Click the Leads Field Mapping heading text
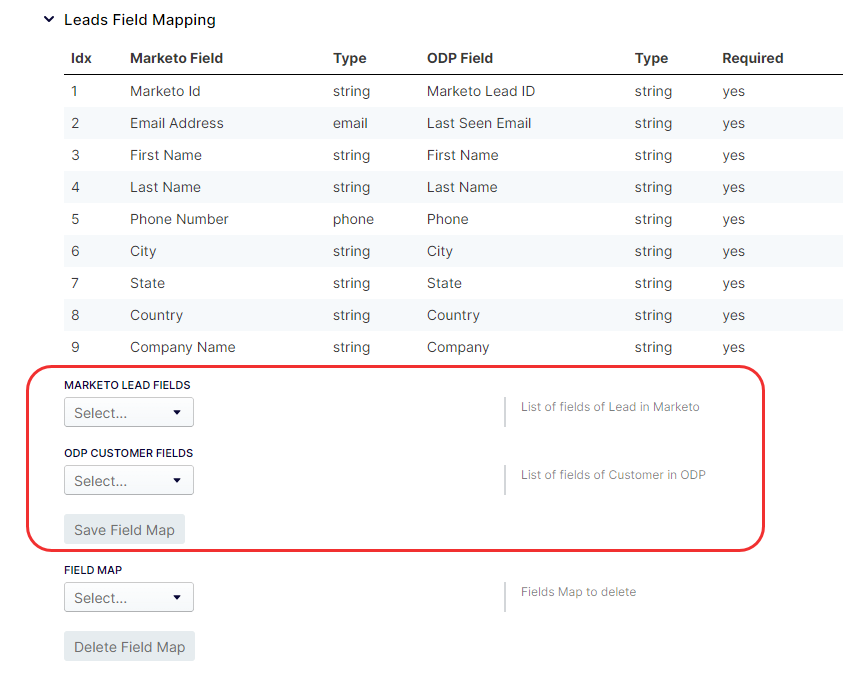Image resolution: width=844 pixels, height=682 pixels. coord(140,20)
